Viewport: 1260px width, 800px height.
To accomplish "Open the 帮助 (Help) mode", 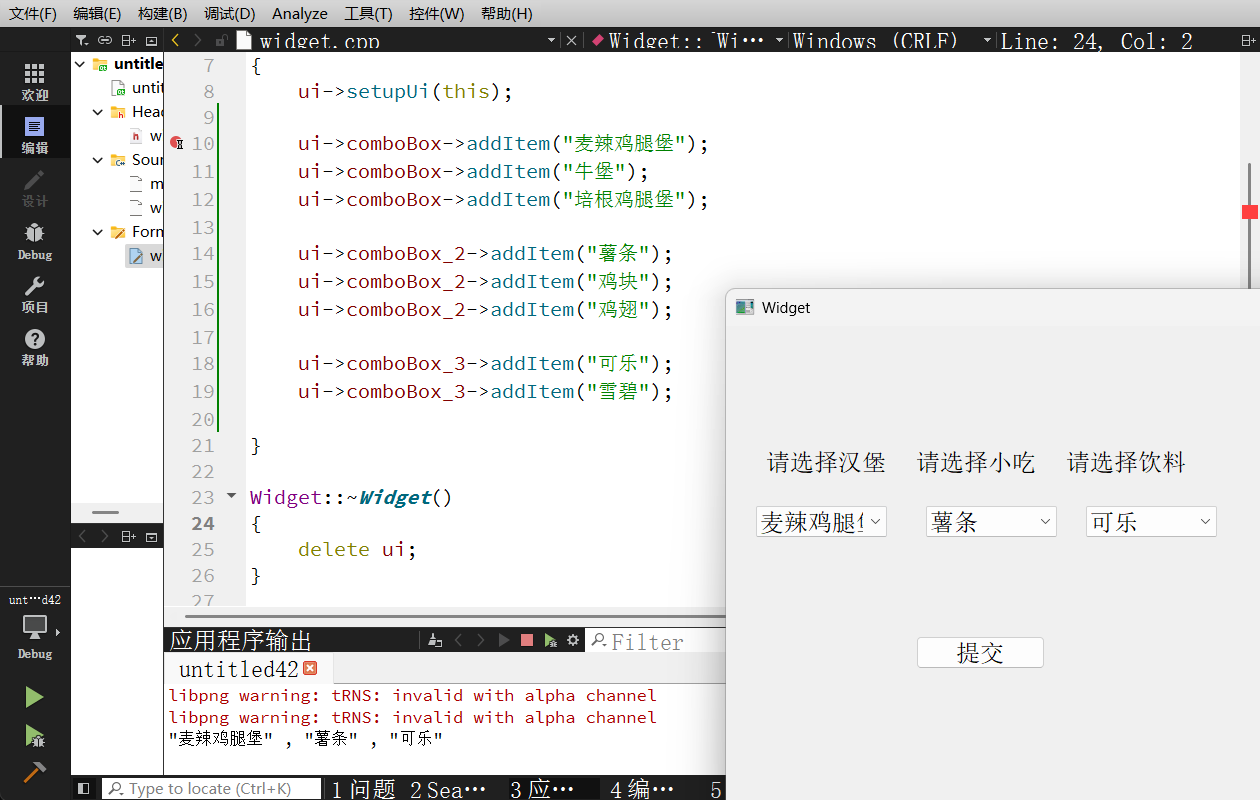I will click(35, 347).
